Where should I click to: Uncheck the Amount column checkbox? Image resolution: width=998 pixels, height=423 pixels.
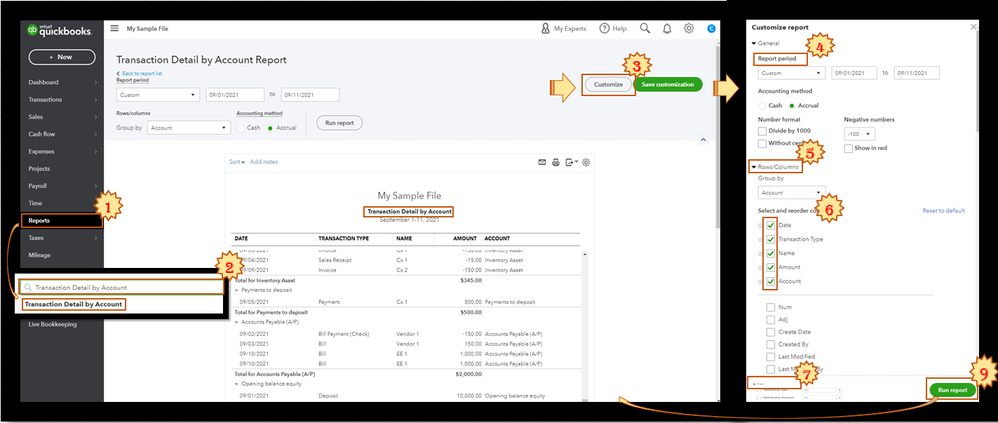coord(771,267)
